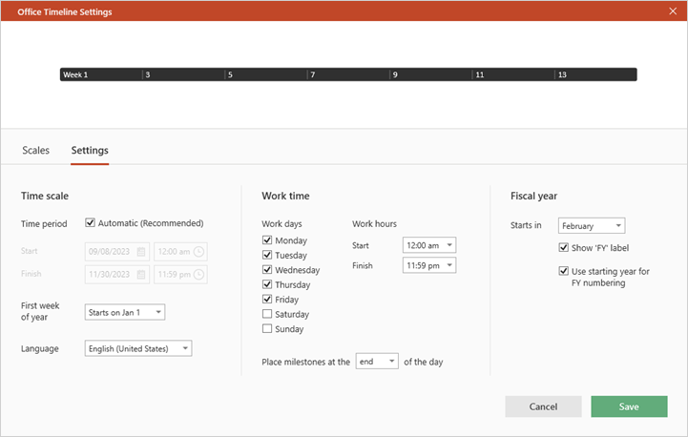Switch to the Scales tab
The image size is (688, 437).
click(x=36, y=150)
